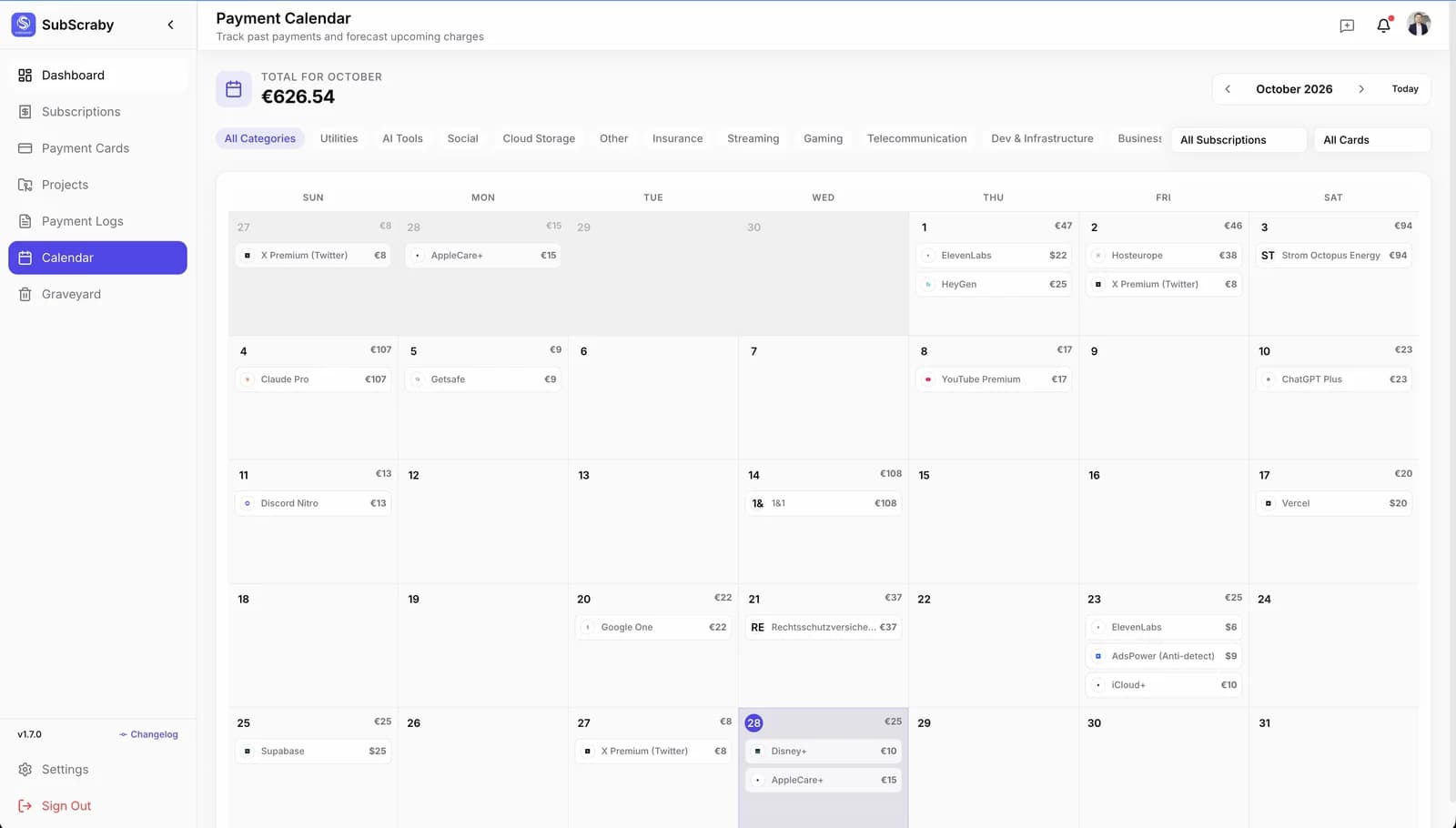Filter by AI Tools category
Screen dimensions: 1456x828
402,138
